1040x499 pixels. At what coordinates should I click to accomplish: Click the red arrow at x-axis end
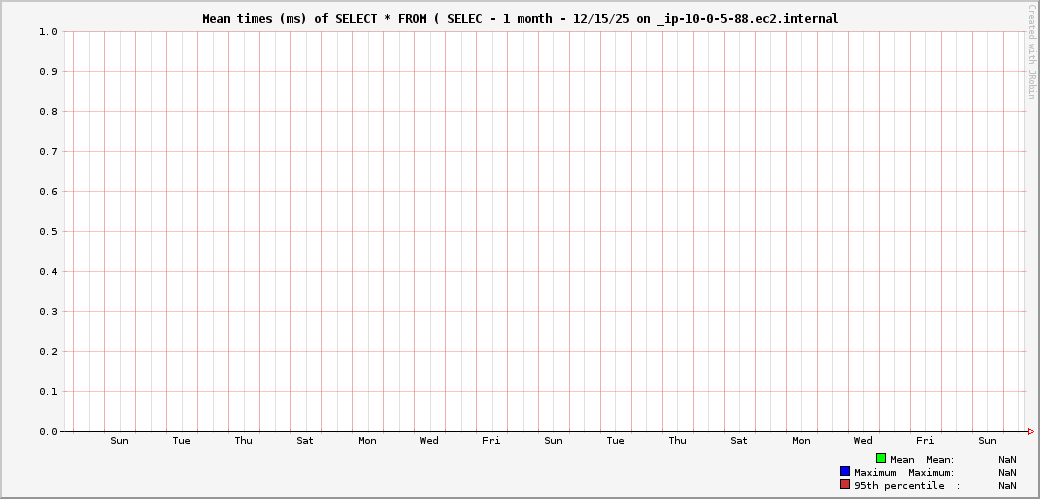(1030, 431)
